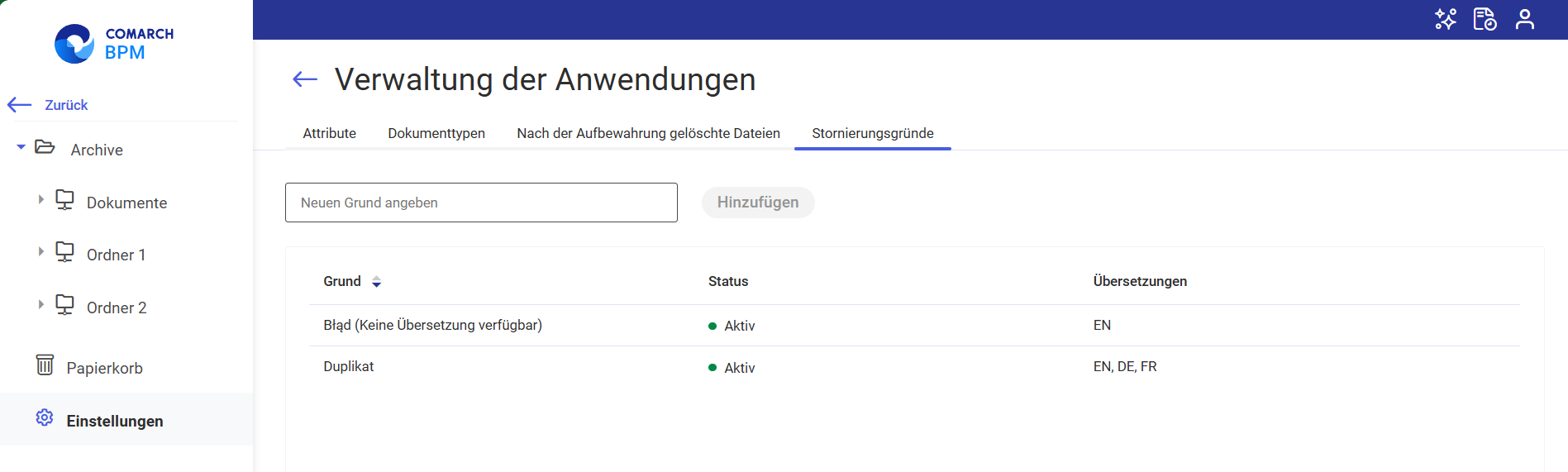Click the Einstellungen gear icon
The width and height of the screenshot is (1568, 472).
point(45,417)
